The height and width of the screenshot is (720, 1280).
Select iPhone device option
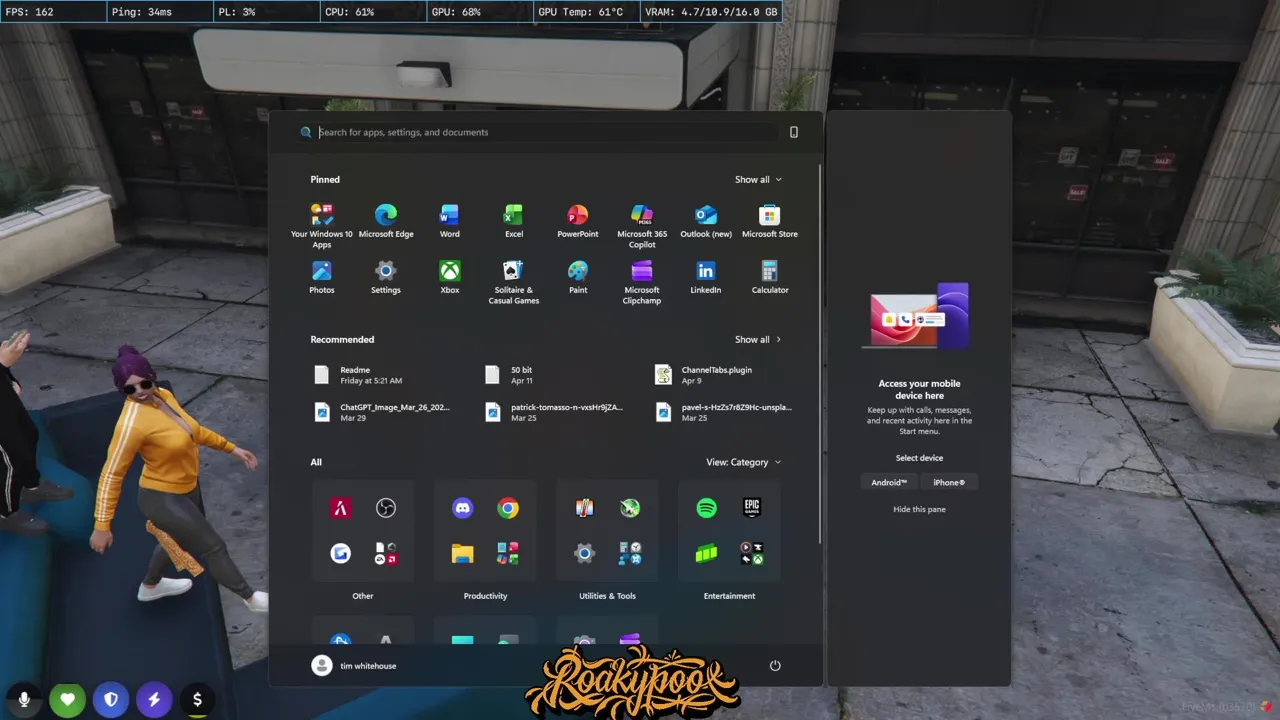pyautogui.click(x=949, y=482)
